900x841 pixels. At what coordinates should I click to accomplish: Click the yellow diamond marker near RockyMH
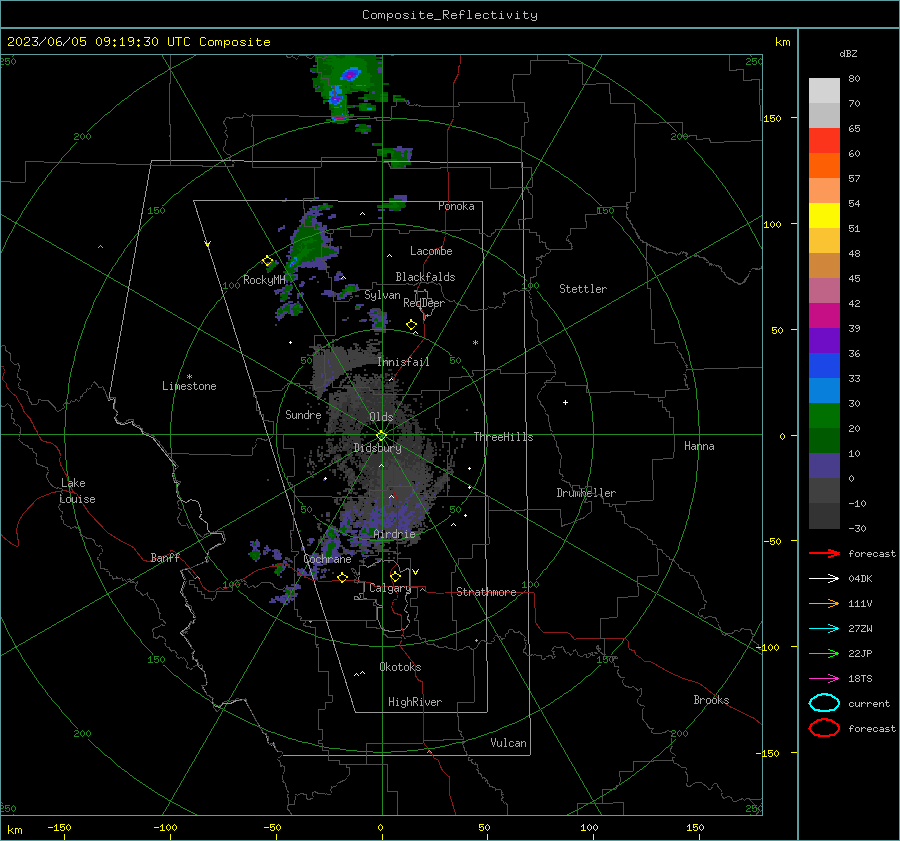point(267,261)
